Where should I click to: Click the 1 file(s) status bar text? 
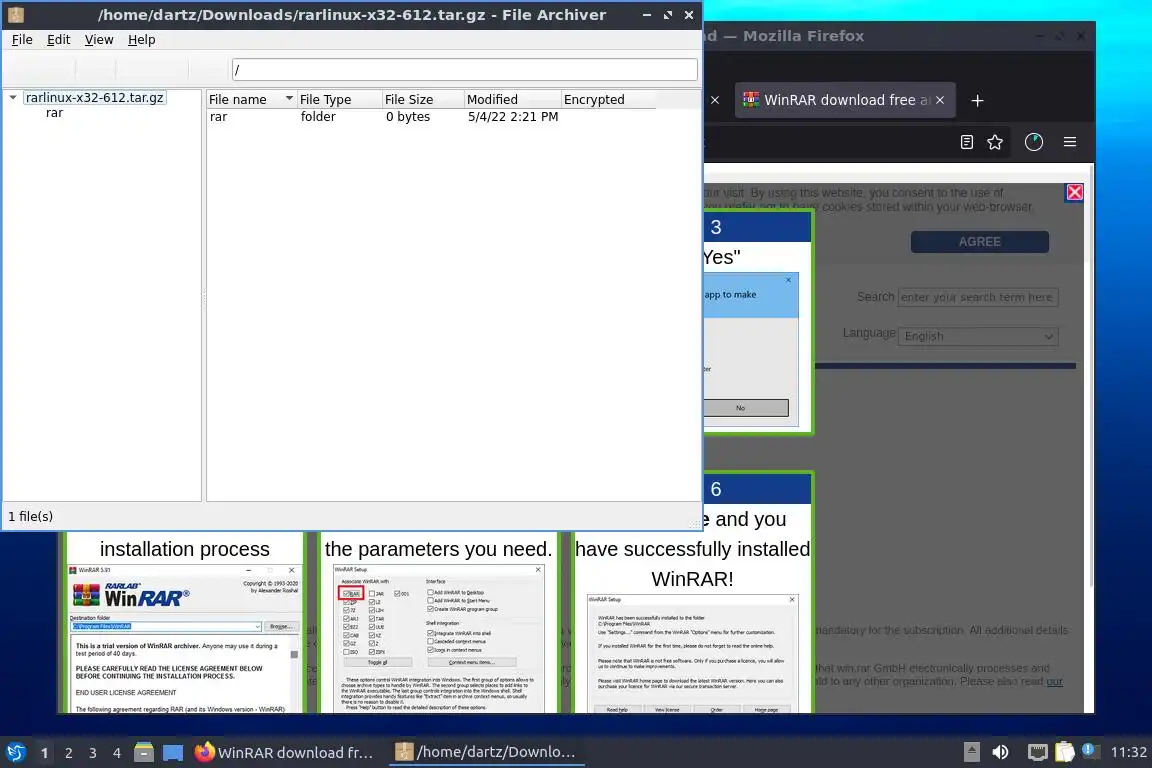click(31, 517)
